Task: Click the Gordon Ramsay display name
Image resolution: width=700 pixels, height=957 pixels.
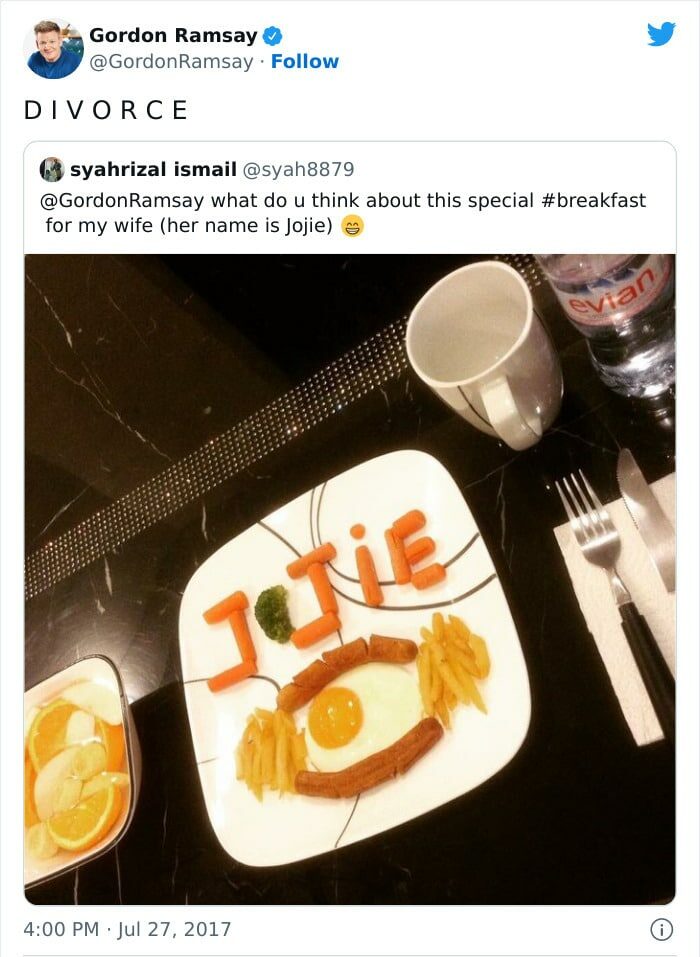Action: click(x=173, y=35)
